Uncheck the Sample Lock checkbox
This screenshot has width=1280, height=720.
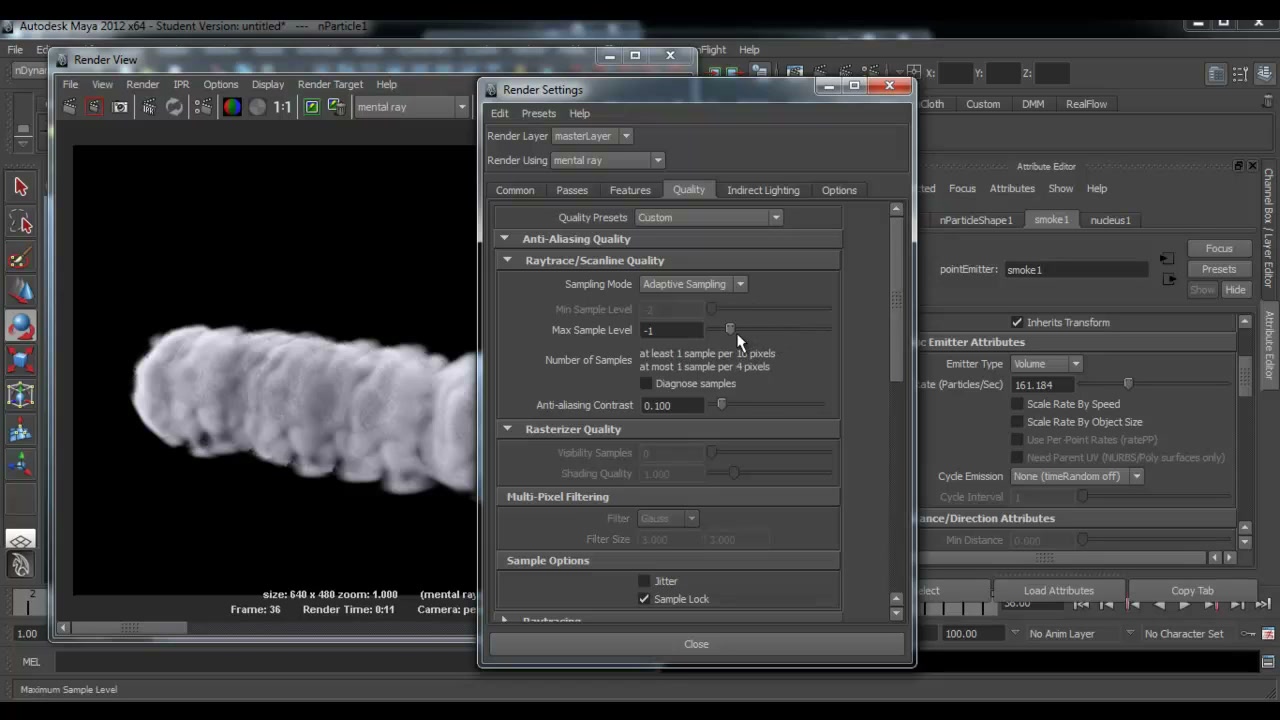click(644, 599)
